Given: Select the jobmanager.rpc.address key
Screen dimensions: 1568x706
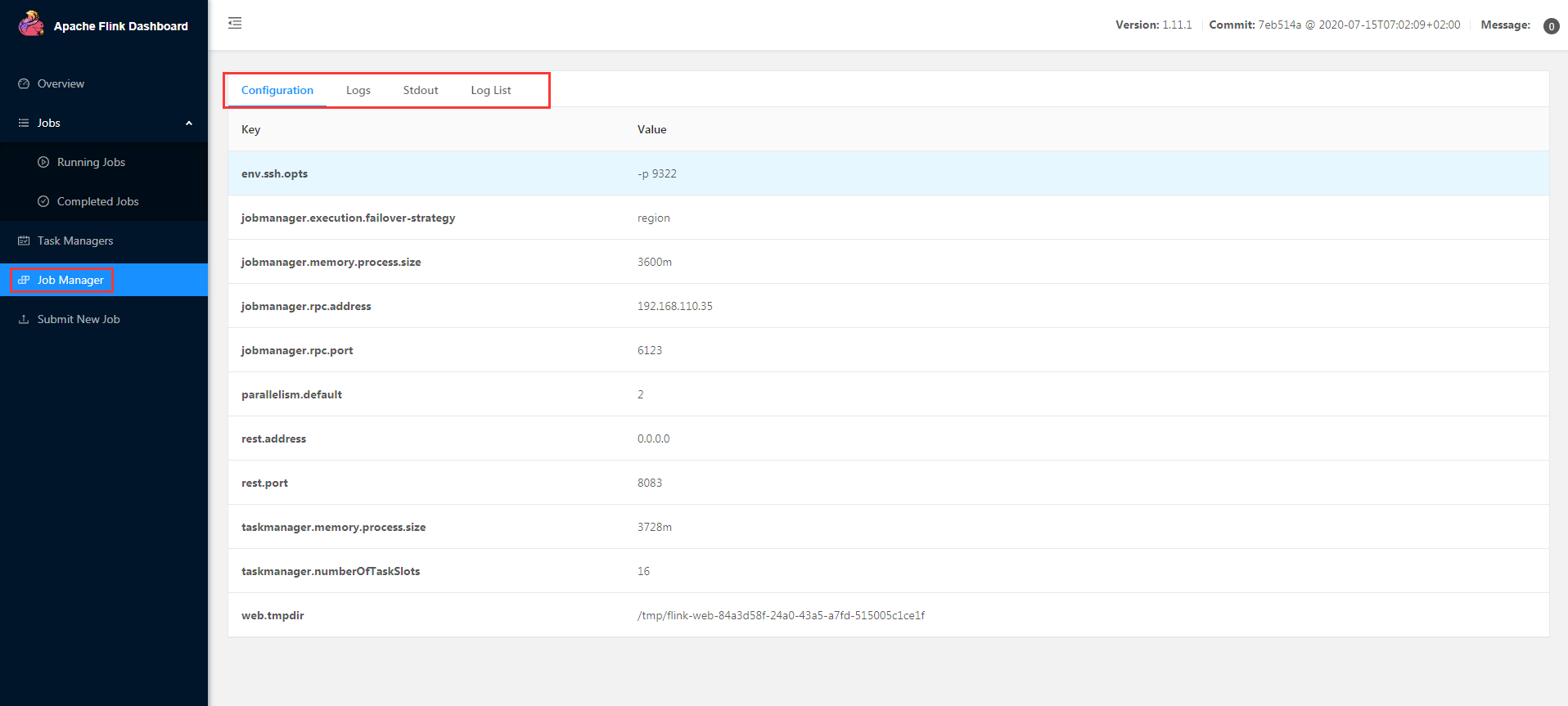Looking at the screenshot, I should (x=306, y=306).
